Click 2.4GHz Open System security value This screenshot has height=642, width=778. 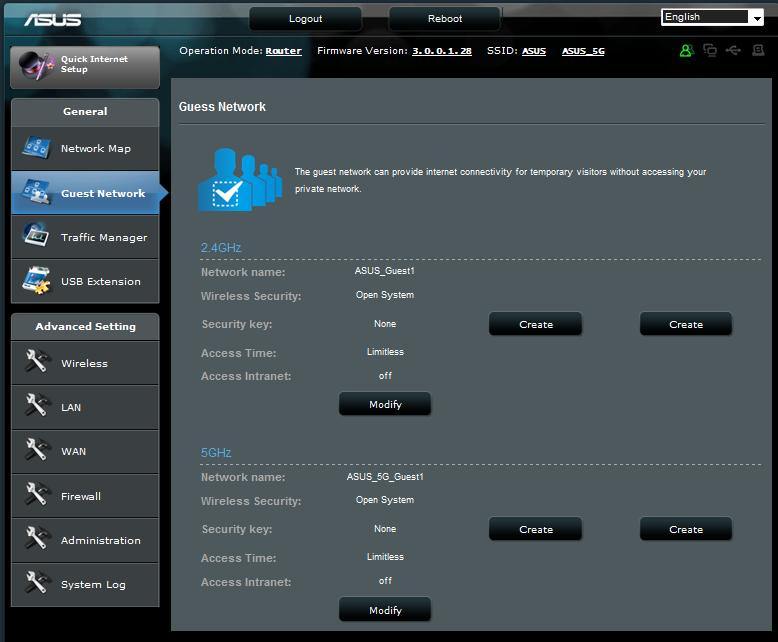click(x=385, y=295)
